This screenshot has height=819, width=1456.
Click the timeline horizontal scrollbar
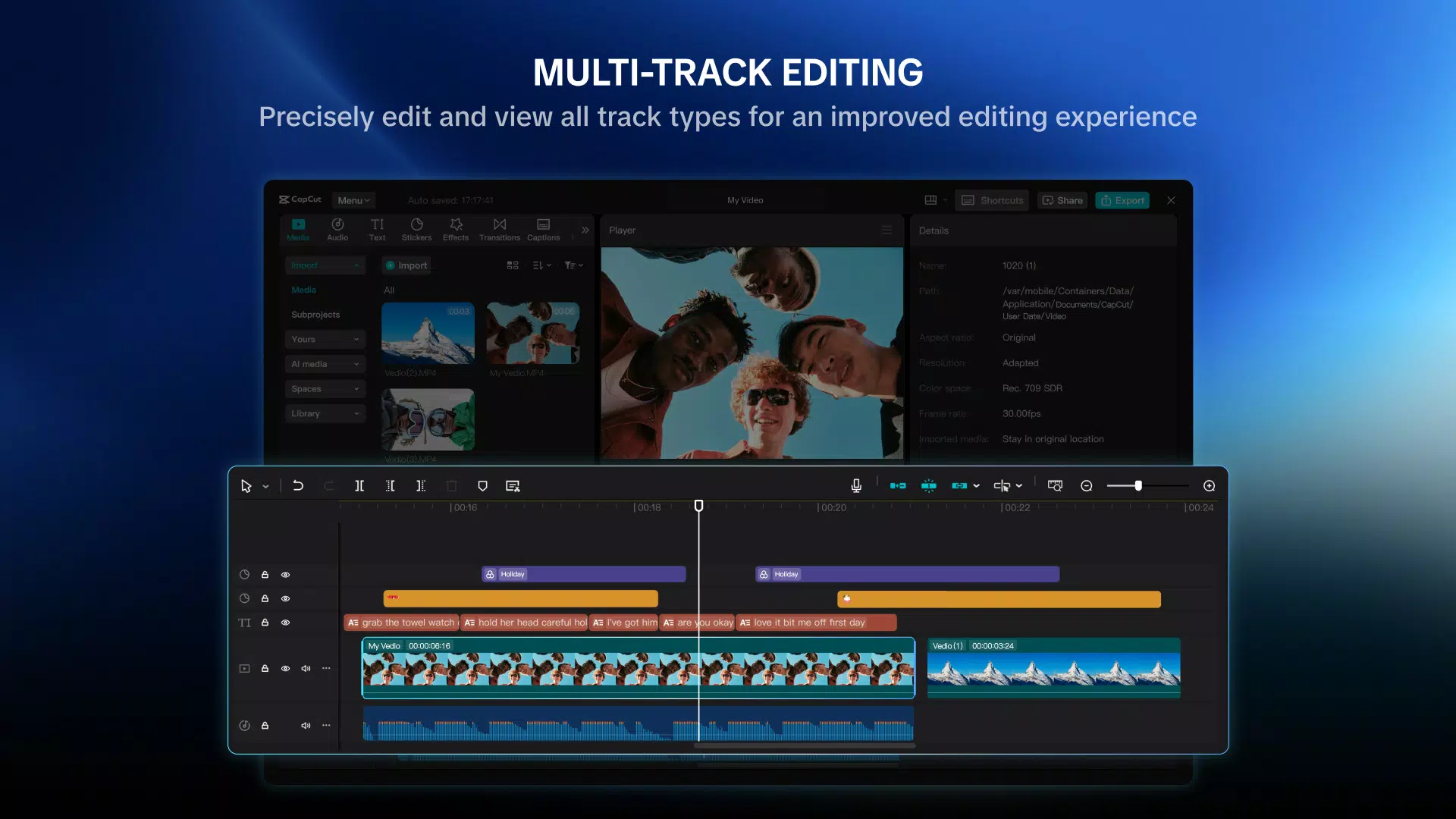(805, 746)
